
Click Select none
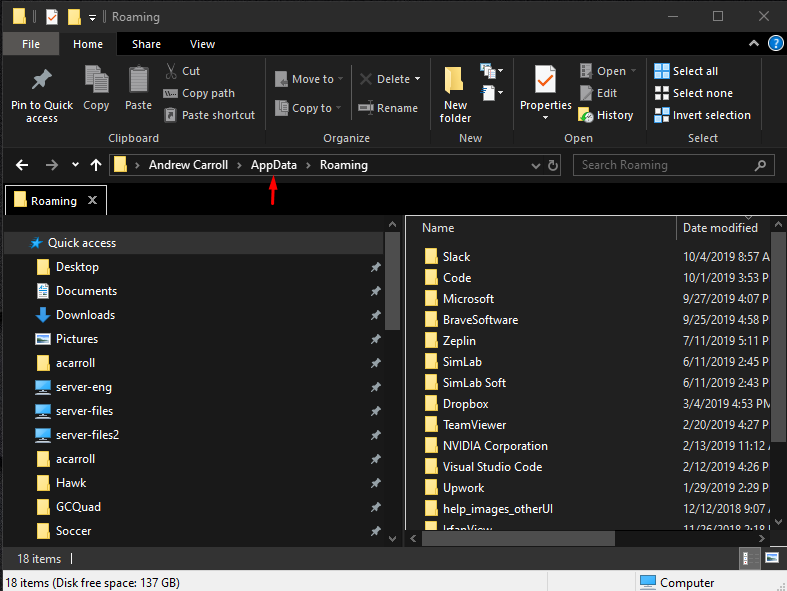(x=694, y=93)
